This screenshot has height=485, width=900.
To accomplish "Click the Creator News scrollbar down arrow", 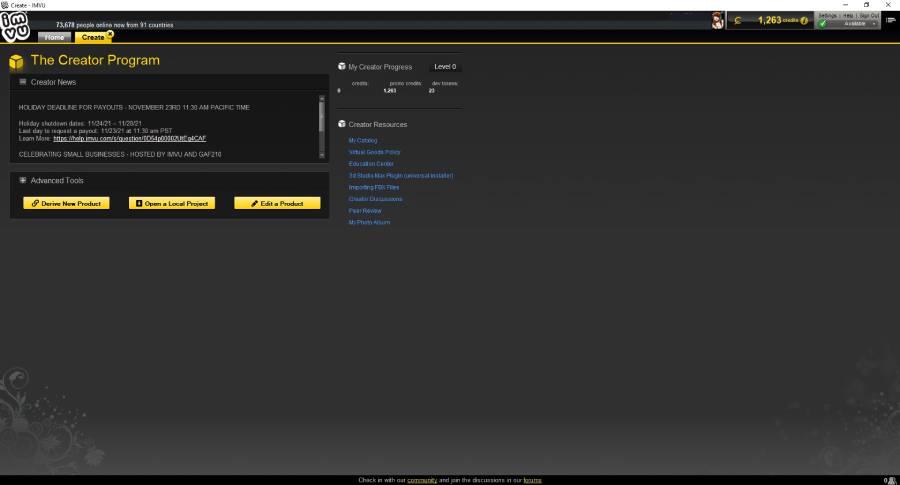I will pos(321,155).
